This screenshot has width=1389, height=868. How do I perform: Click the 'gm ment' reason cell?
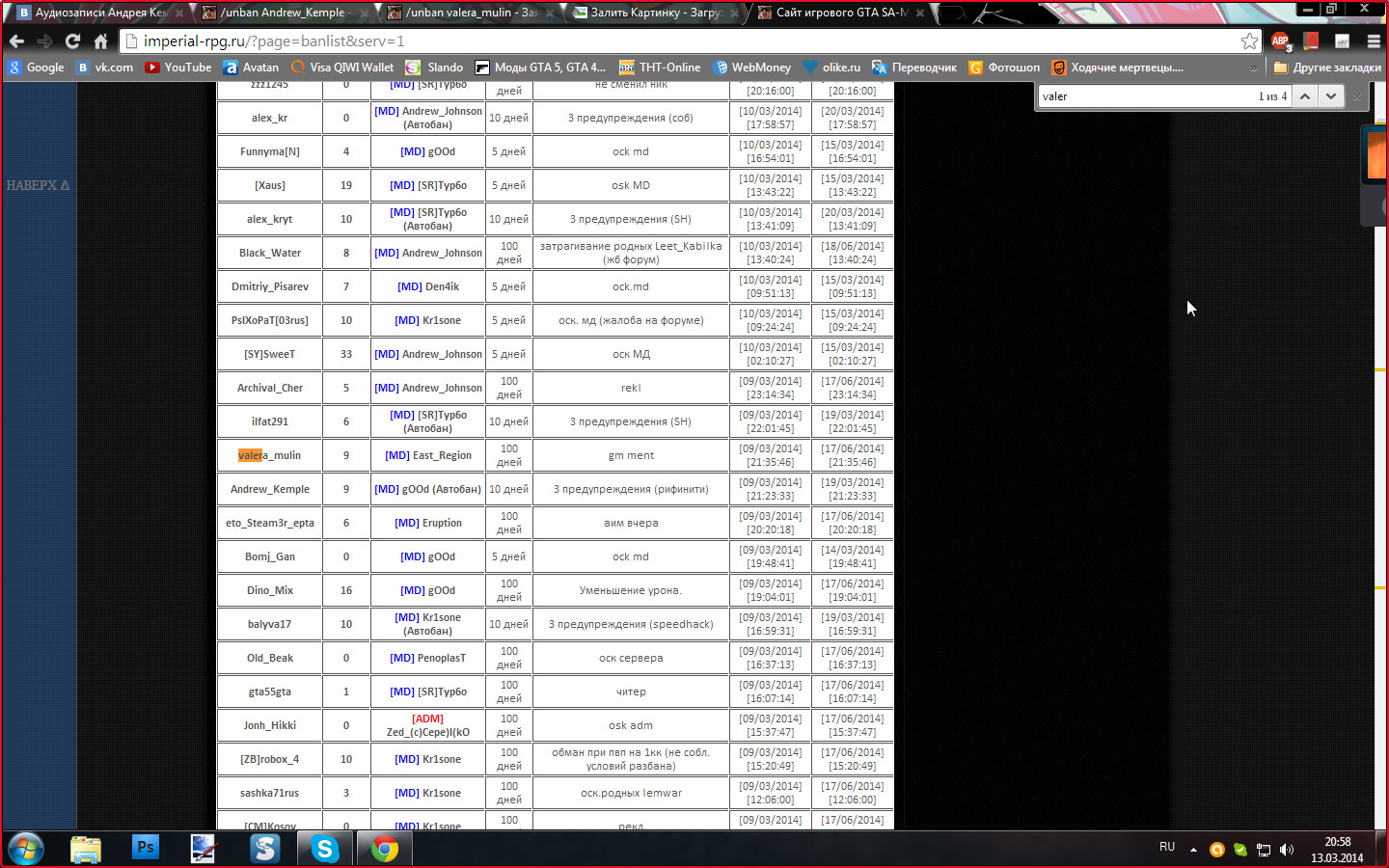pyautogui.click(x=631, y=455)
